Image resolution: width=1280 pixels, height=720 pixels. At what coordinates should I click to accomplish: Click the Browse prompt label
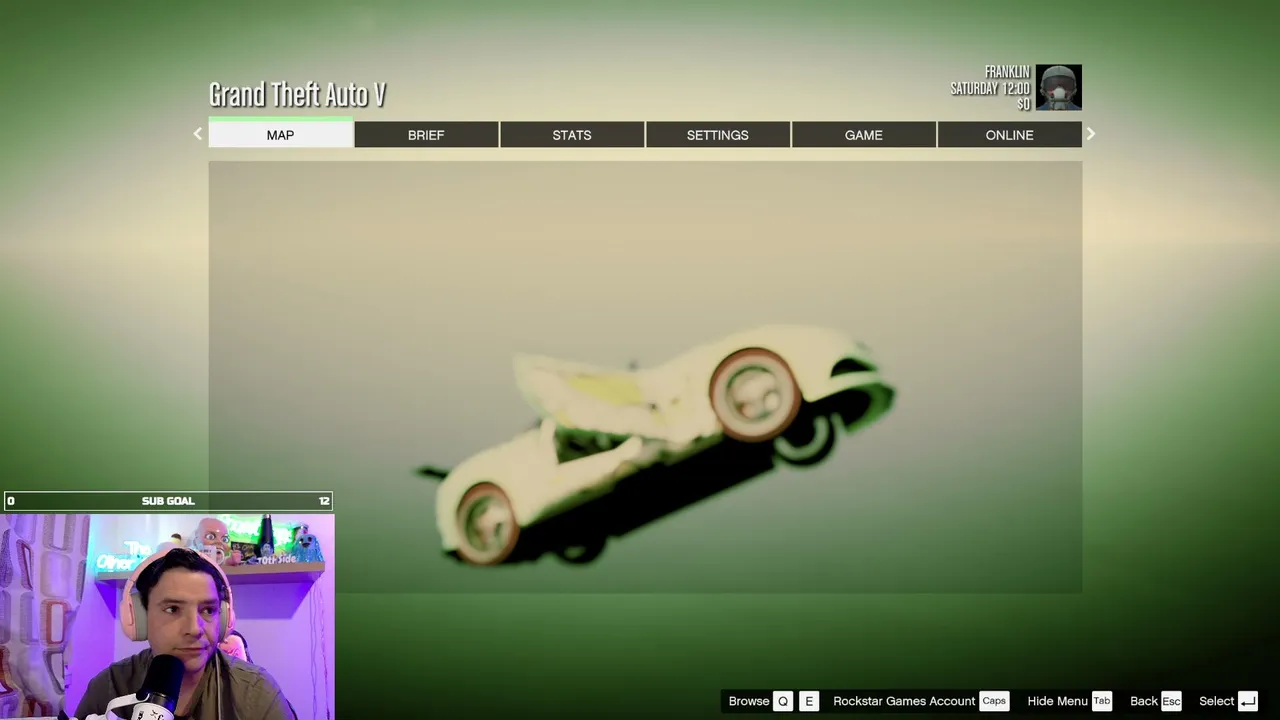(x=749, y=701)
